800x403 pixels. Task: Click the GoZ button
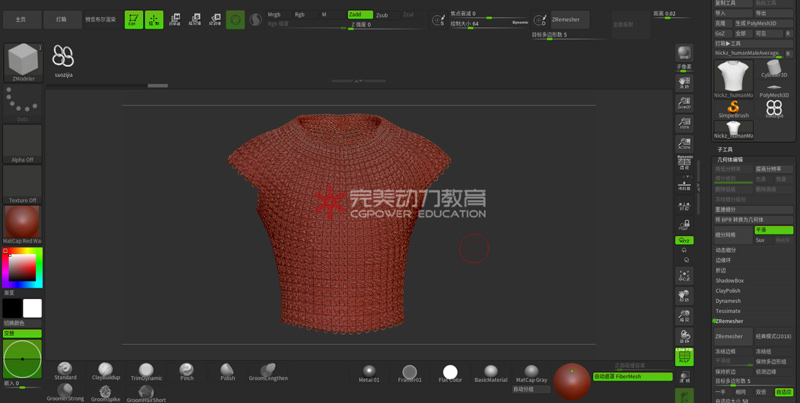(x=722, y=33)
